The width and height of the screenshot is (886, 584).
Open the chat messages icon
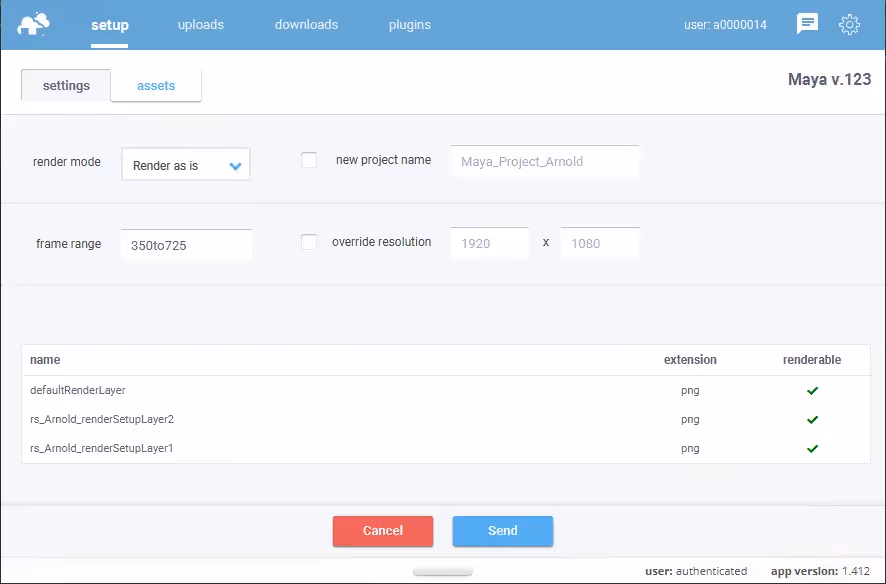point(807,24)
